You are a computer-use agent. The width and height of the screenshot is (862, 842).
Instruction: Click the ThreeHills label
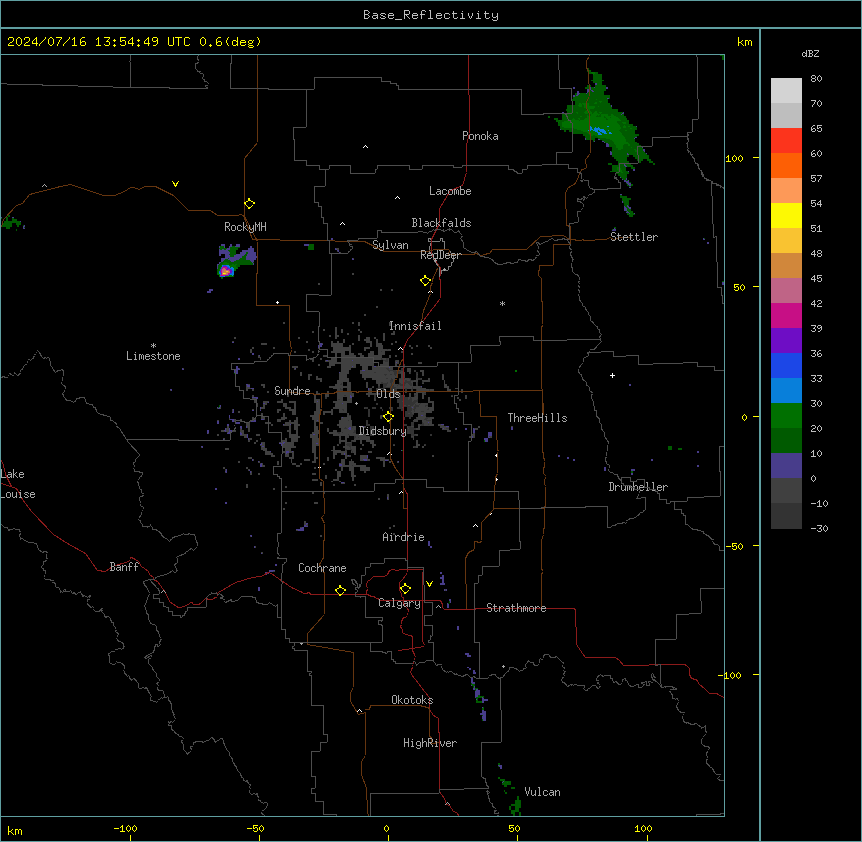point(537,418)
